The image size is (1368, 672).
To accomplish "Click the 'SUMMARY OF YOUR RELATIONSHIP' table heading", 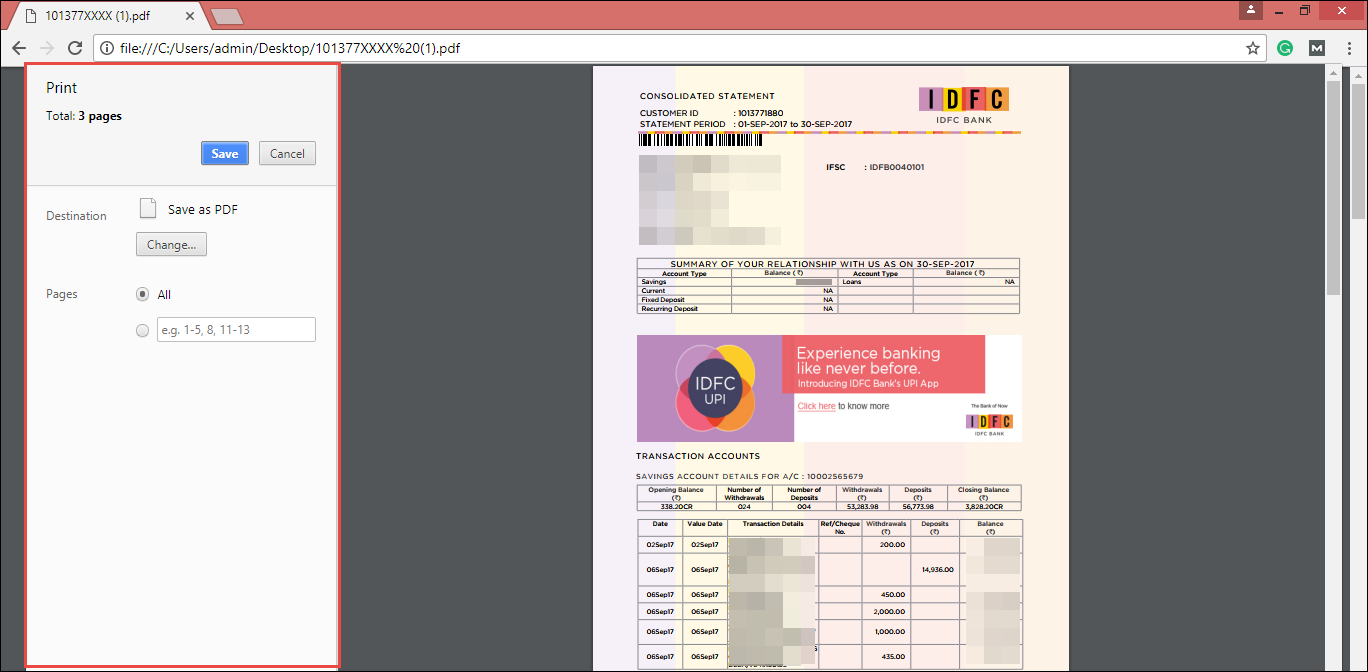I will point(822,264).
